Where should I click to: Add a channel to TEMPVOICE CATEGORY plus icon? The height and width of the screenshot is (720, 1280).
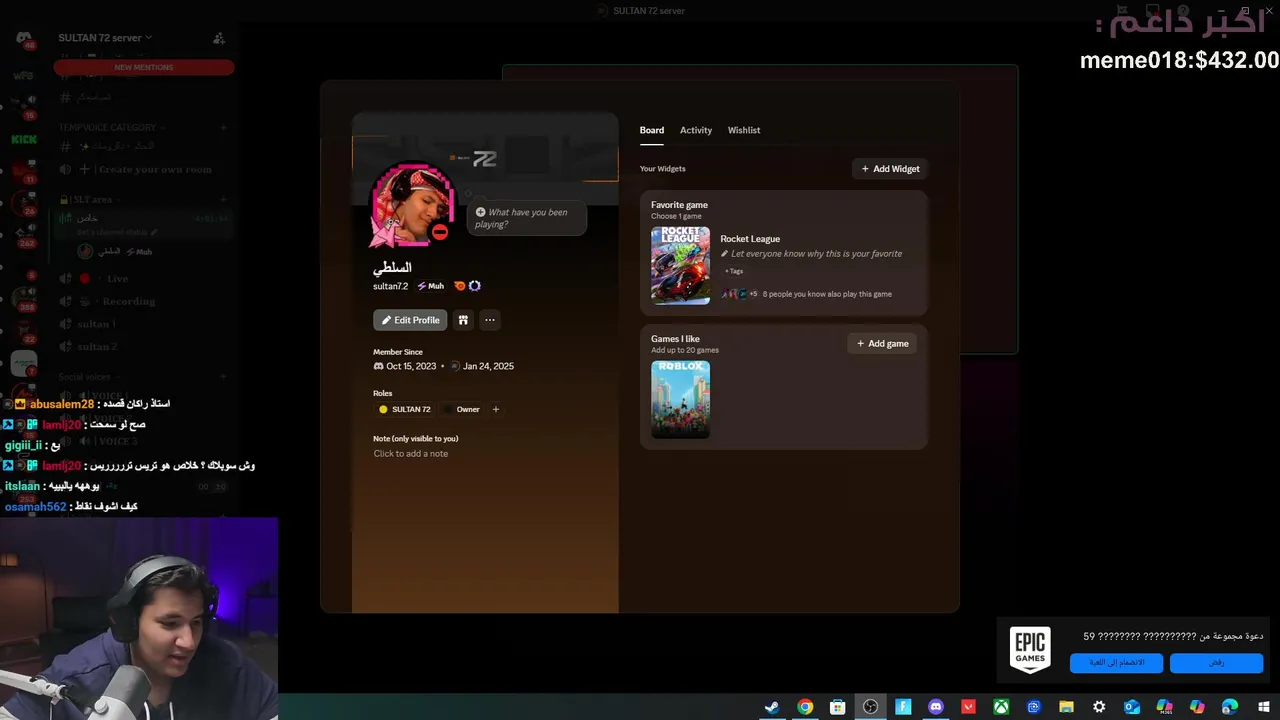(x=223, y=128)
